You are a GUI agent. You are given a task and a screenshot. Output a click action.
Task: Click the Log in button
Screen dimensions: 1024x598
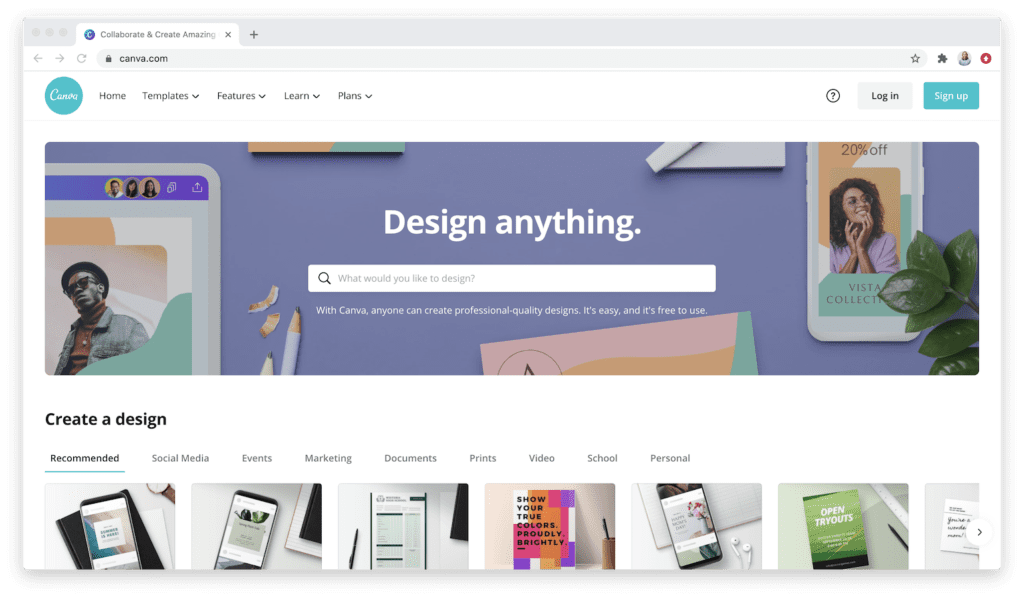tap(884, 96)
